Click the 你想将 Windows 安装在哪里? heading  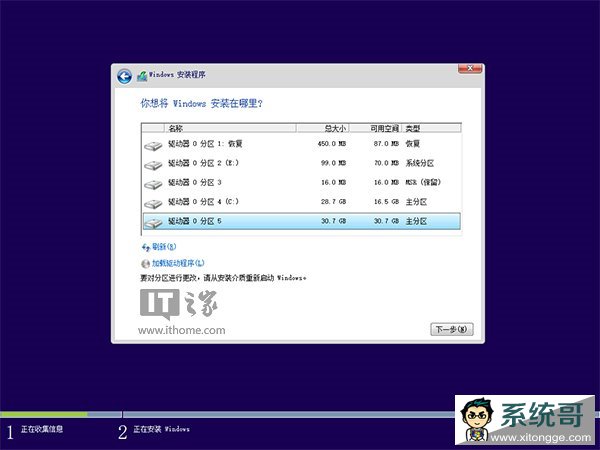coord(201,103)
